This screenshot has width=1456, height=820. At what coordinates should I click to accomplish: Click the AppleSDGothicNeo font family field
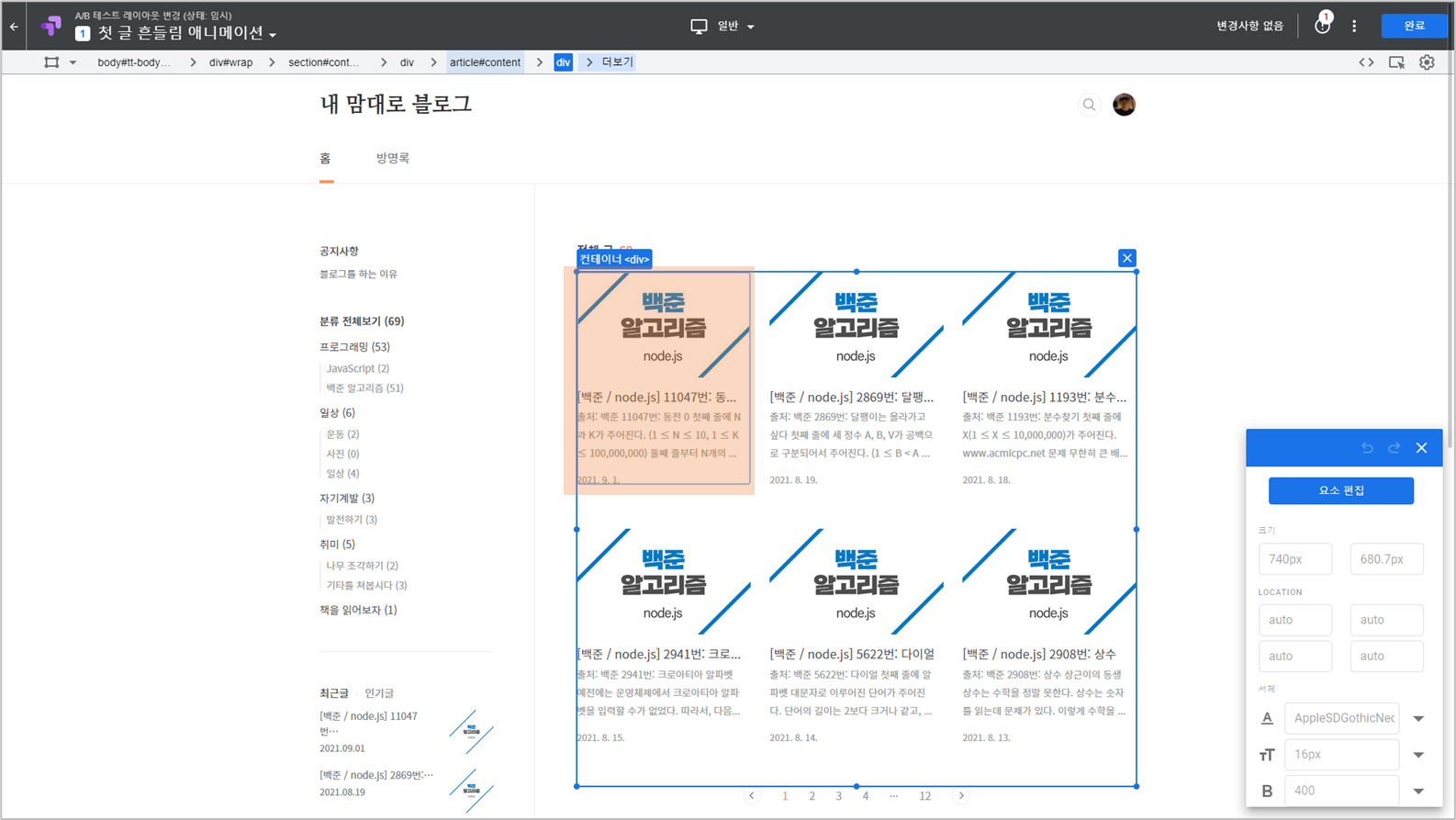(1342, 718)
